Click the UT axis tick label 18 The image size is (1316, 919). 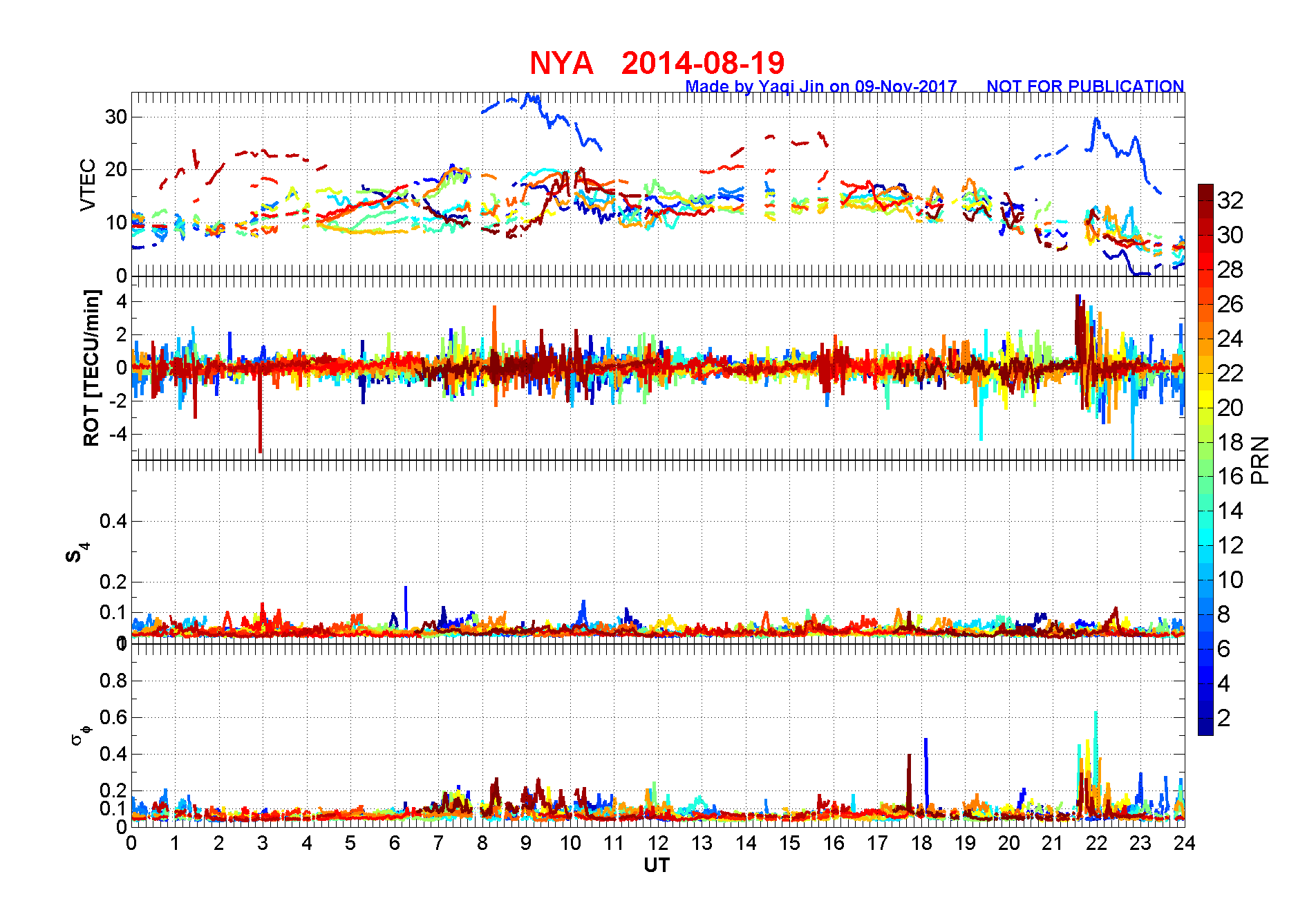(921, 844)
